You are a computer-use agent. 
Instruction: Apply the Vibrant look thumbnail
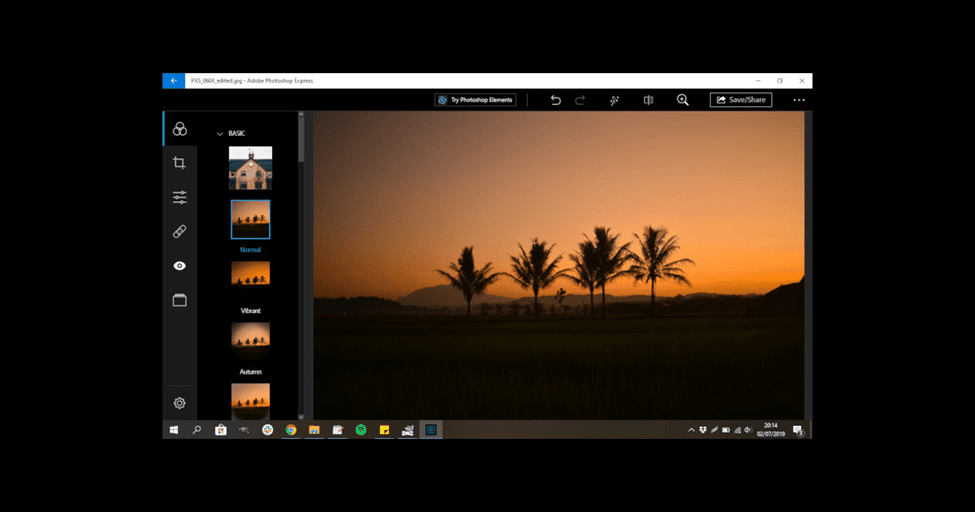coord(250,275)
